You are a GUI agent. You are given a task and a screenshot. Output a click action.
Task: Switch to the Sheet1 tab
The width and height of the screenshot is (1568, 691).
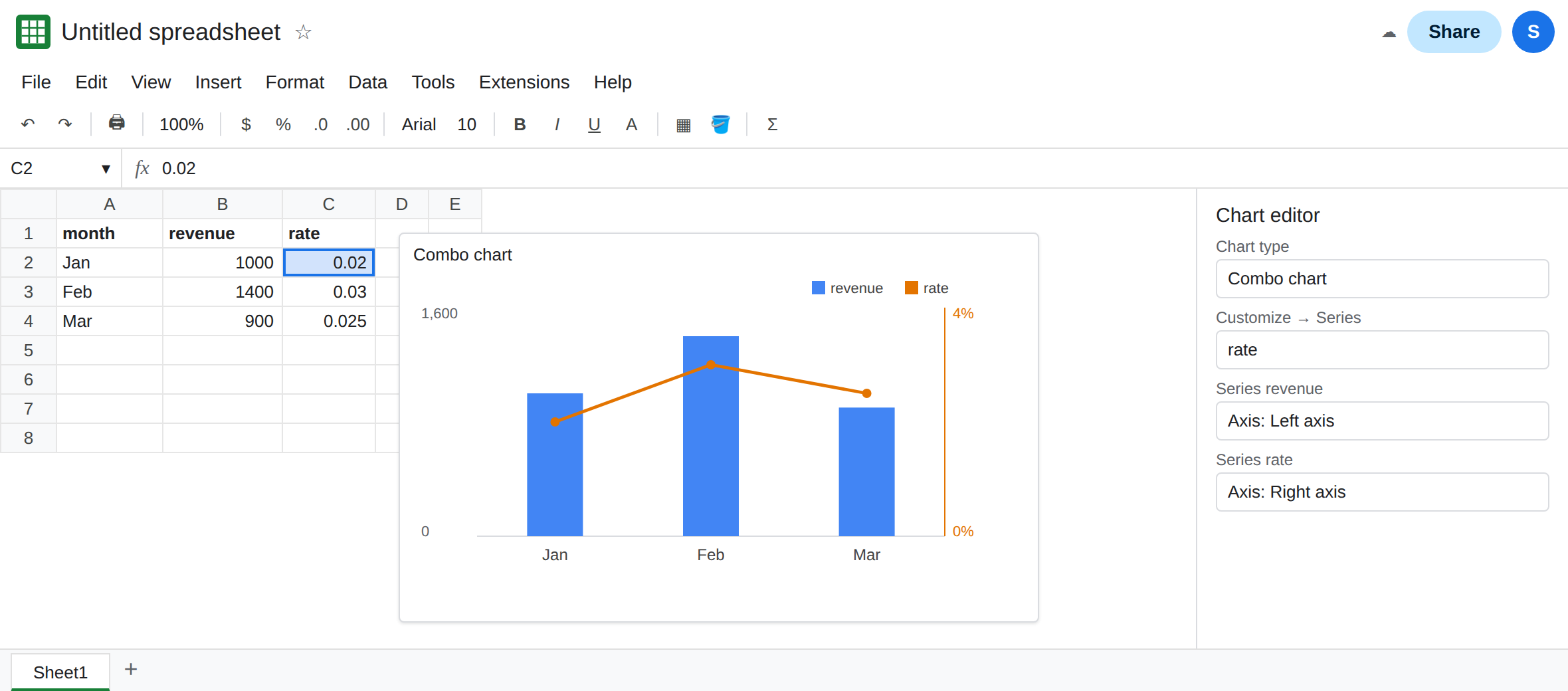60,672
